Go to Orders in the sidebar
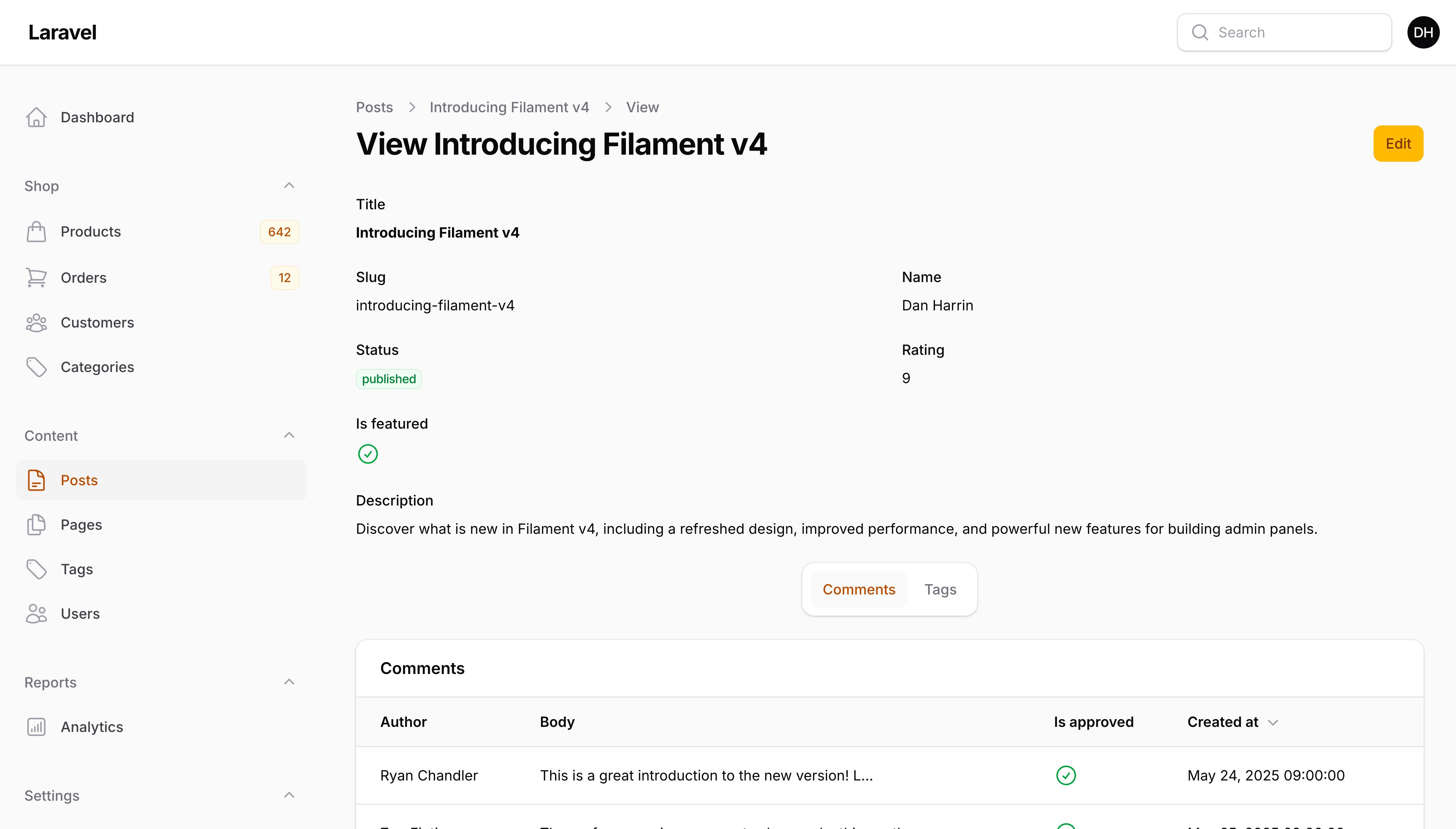Viewport: 1456px width, 829px height. coord(162,278)
